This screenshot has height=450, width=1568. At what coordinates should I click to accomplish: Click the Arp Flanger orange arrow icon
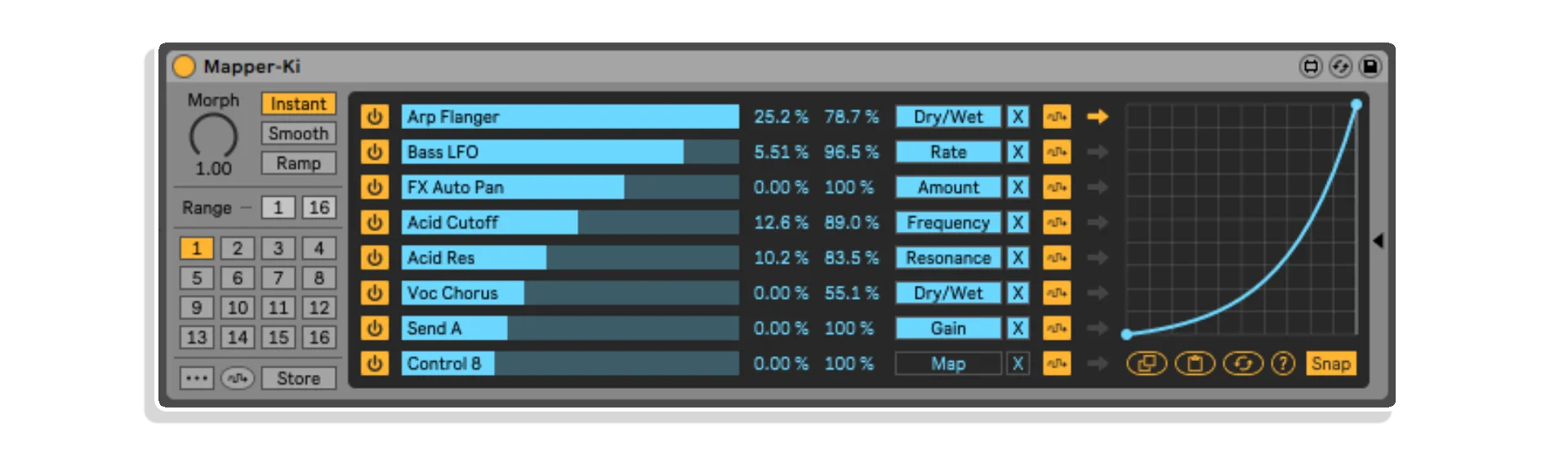point(1098,117)
